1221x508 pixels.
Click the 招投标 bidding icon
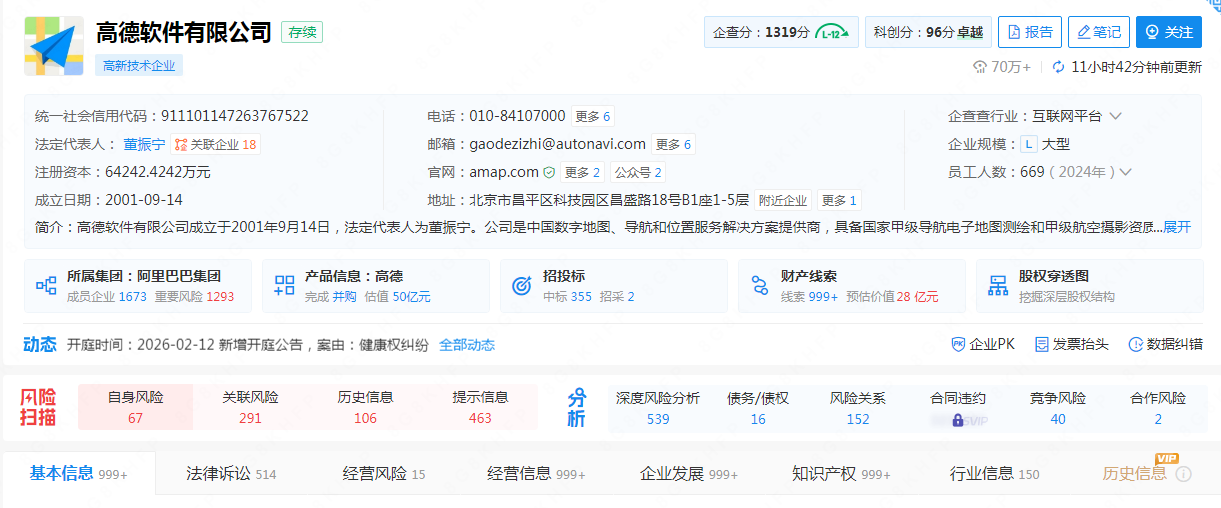(522, 286)
